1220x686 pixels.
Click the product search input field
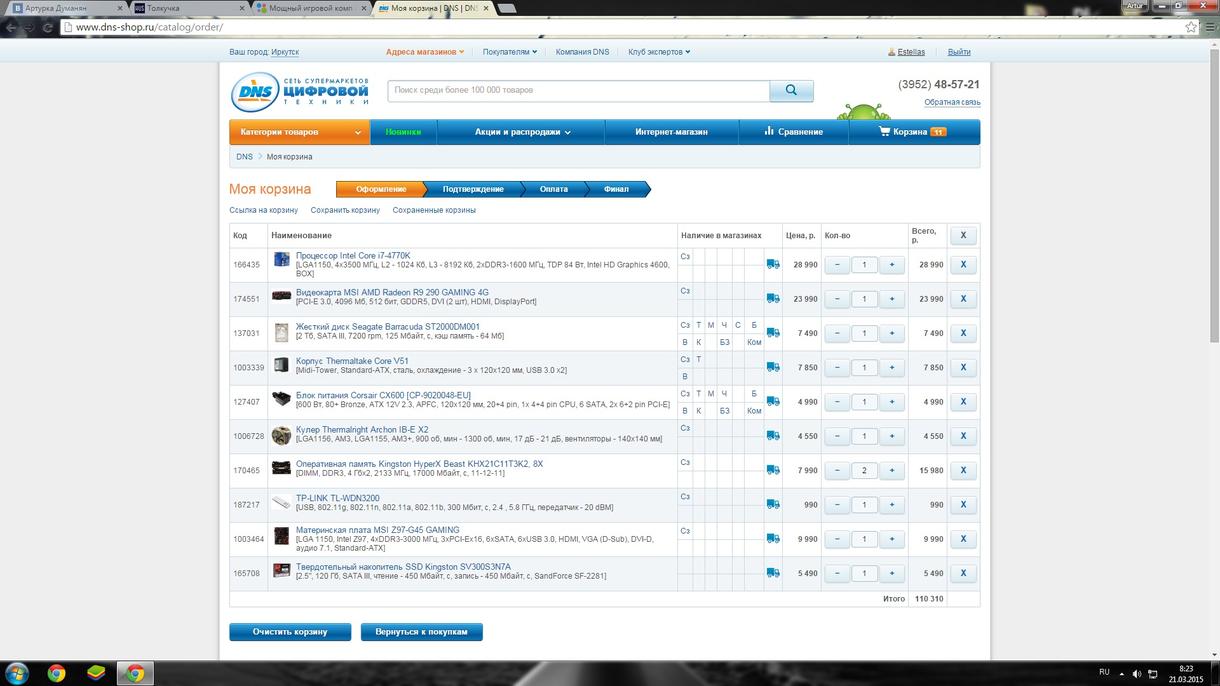579,91
